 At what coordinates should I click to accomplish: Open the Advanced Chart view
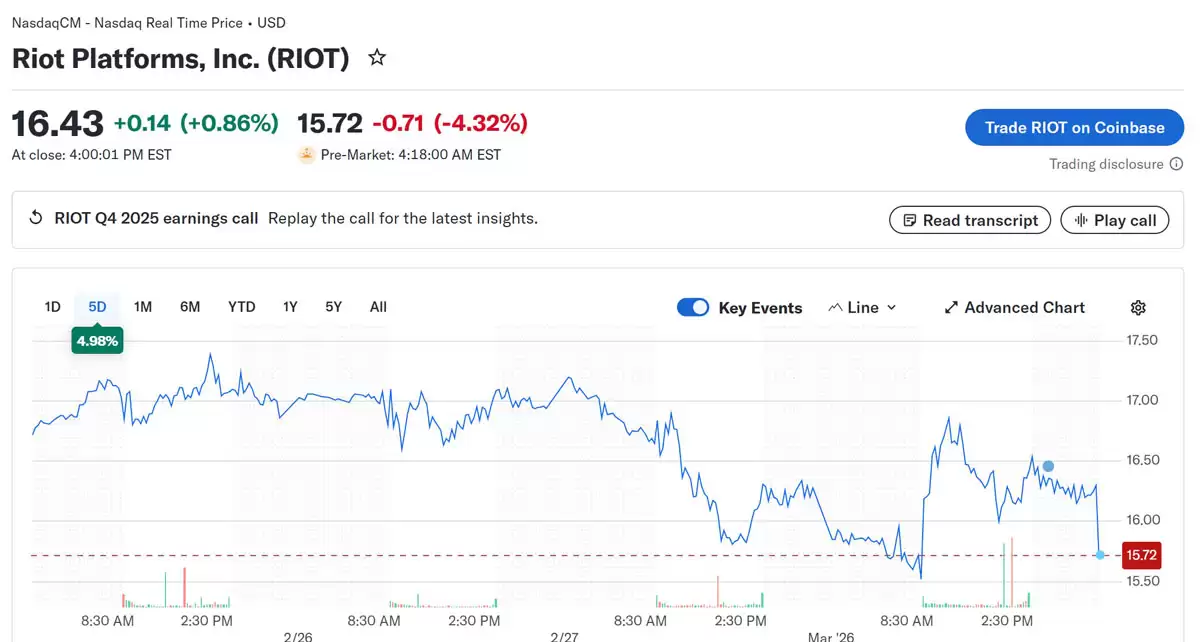tap(1014, 307)
